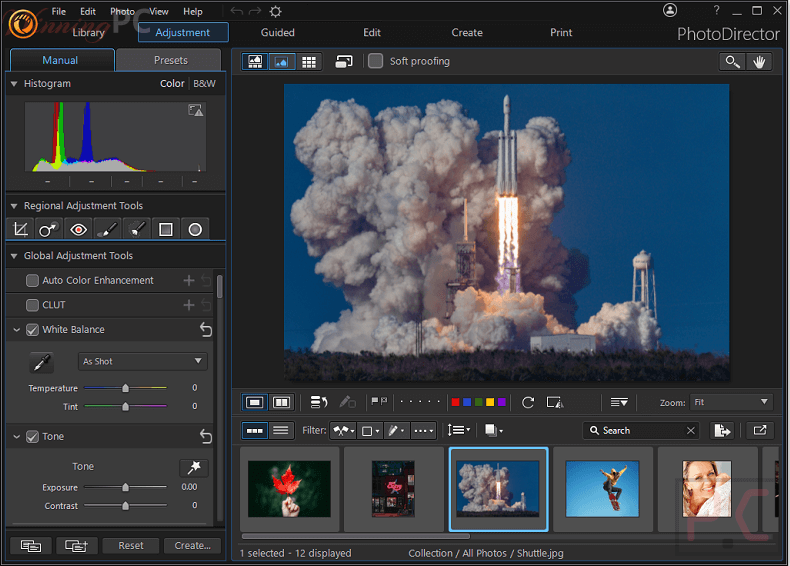Switch to the Guided module

pos(278,33)
